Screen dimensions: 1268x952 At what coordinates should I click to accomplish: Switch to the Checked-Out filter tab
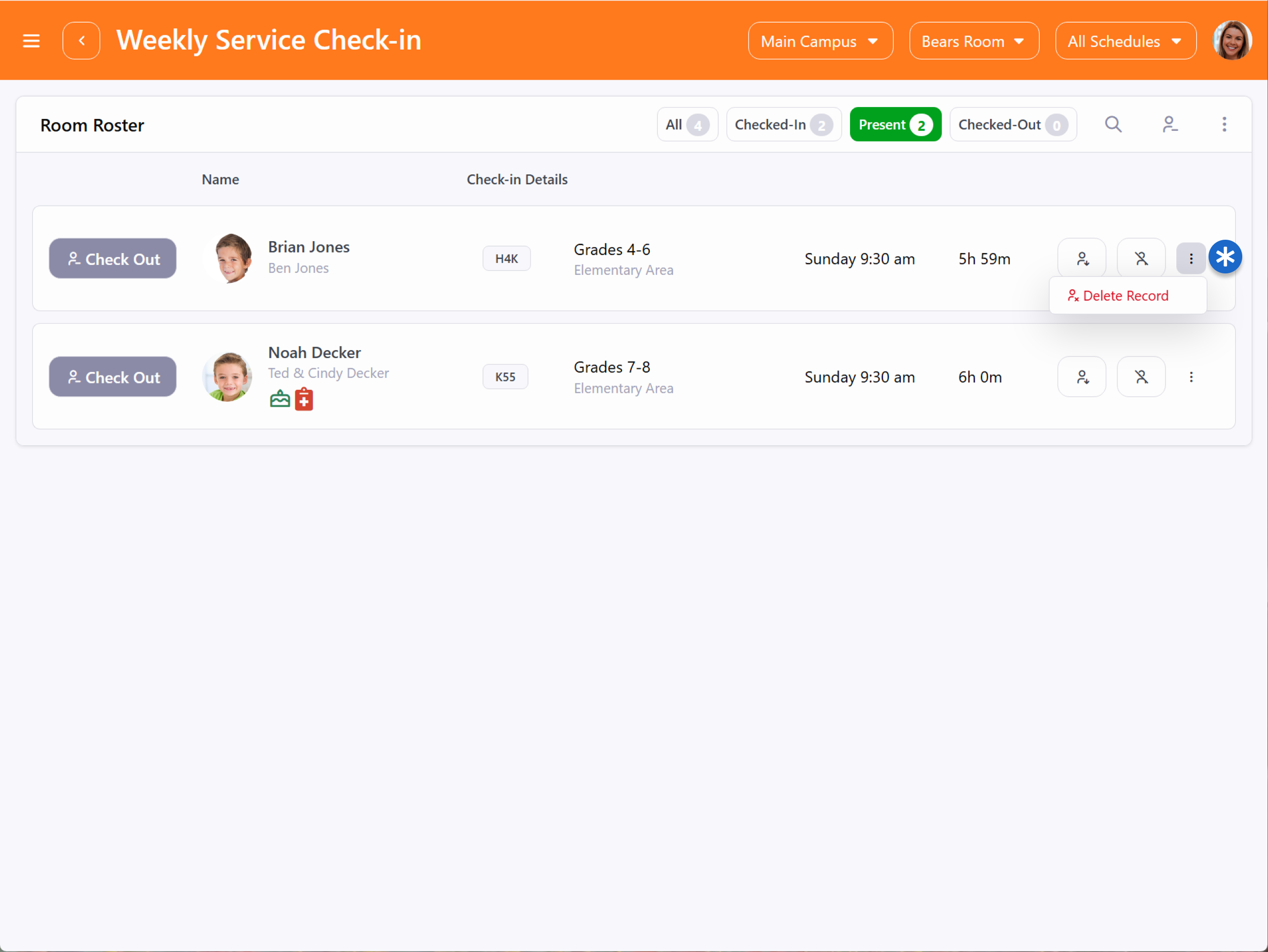click(x=1012, y=124)
